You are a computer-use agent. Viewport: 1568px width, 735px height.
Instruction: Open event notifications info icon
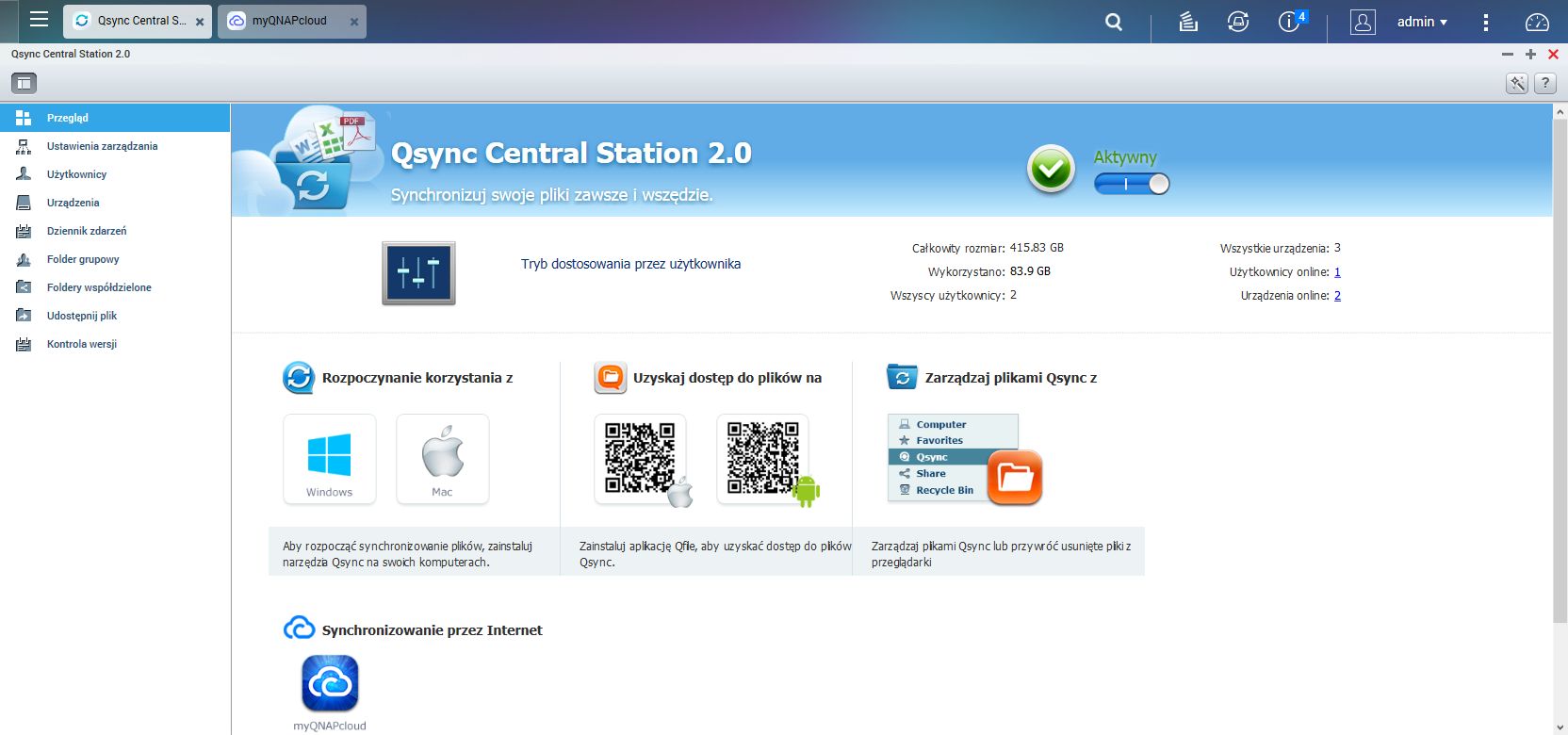1290,22
